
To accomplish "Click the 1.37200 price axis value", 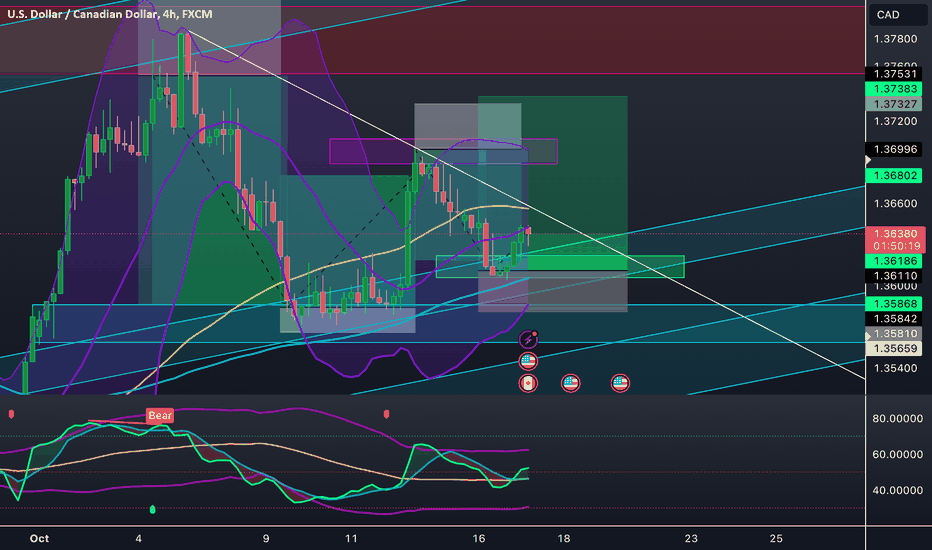I will click(895, 121).
